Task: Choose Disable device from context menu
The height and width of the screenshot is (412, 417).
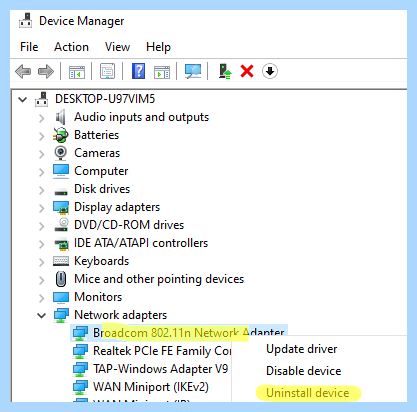Action: coord(303,371)
